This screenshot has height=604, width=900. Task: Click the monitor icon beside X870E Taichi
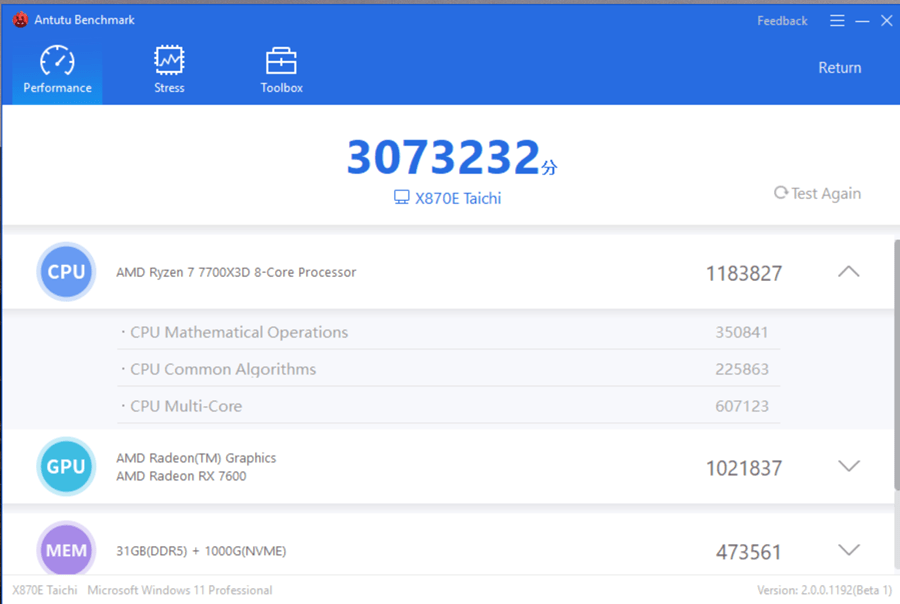(x=402, y=198)
